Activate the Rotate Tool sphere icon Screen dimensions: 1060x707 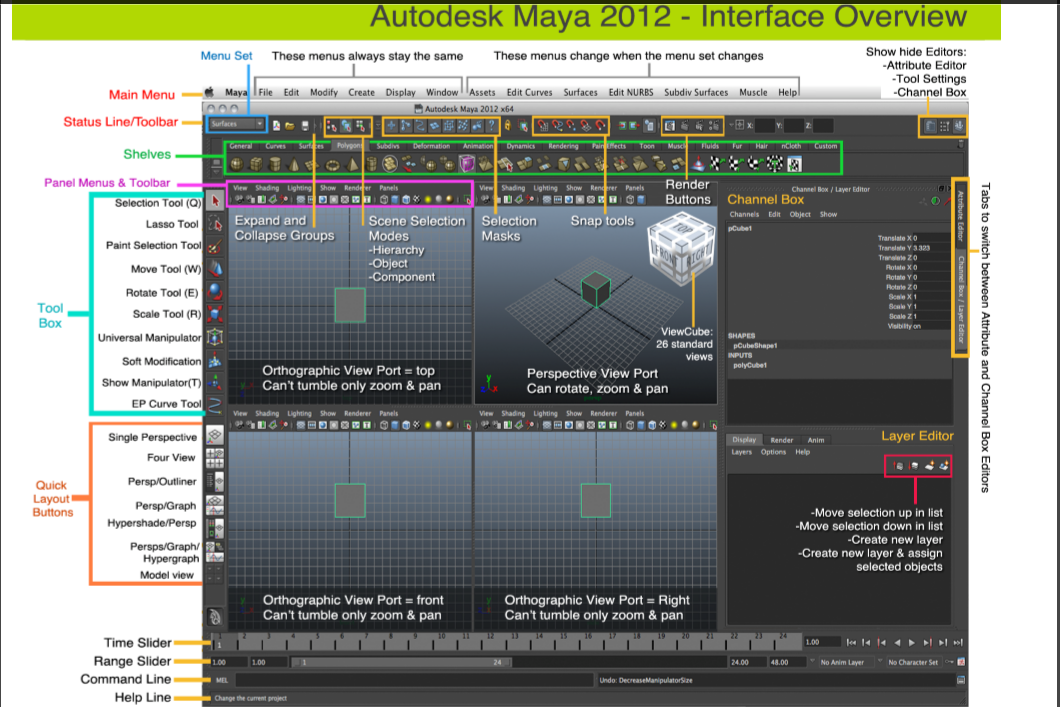coord(215,291)
